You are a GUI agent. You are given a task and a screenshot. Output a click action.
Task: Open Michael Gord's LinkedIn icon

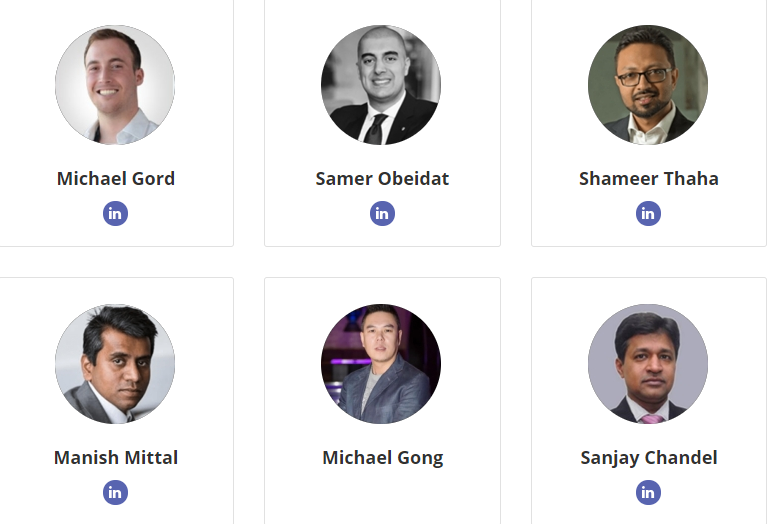click(115, 213)
